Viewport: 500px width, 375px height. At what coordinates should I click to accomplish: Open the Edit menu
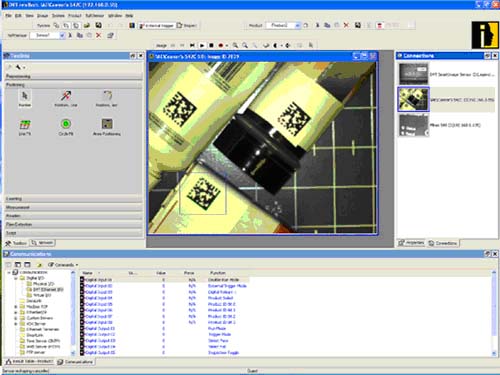pyautogui.click(x=18, y=15)
